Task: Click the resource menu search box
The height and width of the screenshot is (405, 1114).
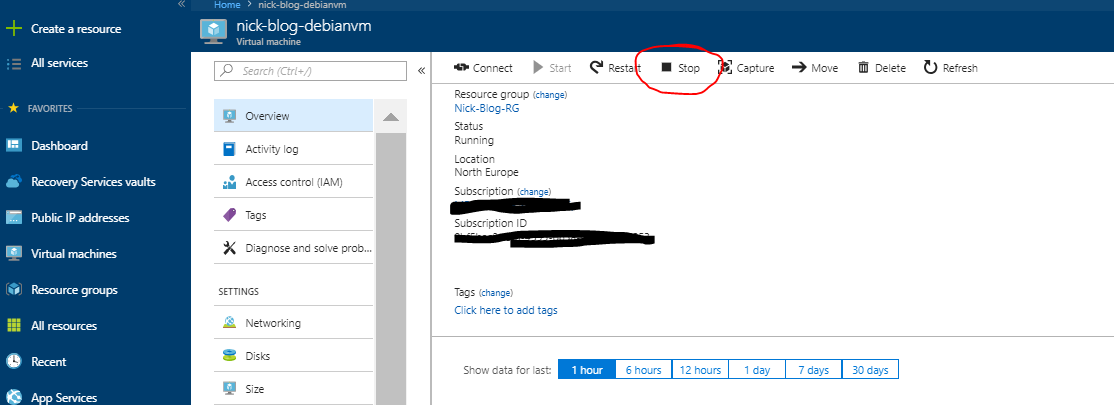Action: (x=310, y=71)
